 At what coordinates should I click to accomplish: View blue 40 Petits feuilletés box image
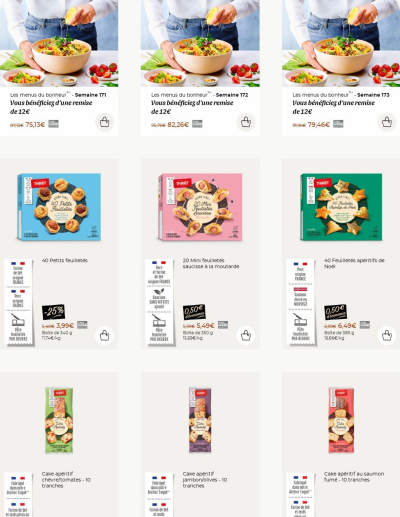(x=59, y=207)
